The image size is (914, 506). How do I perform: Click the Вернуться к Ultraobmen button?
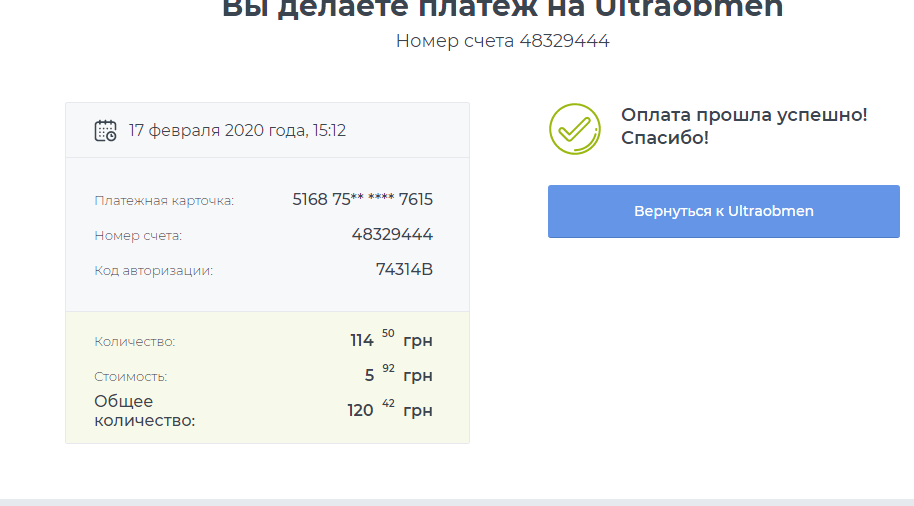pos(723,211)
